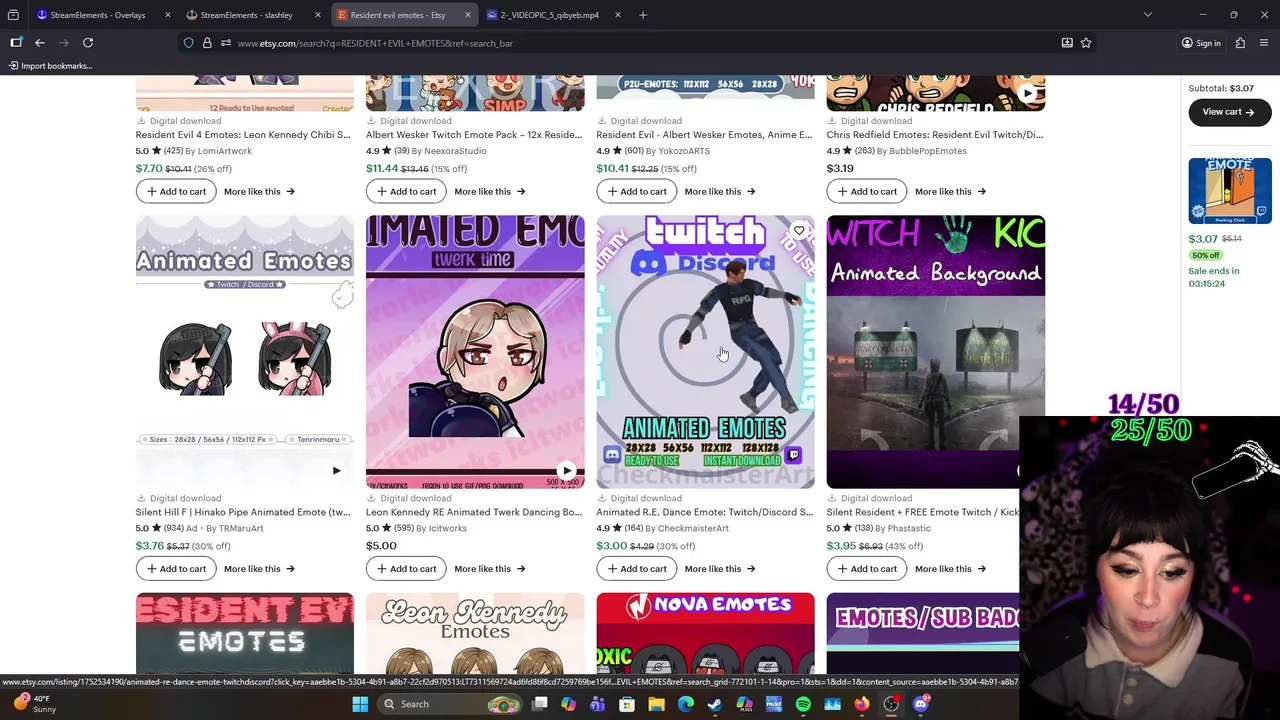Open Silent Hill F Hinako Pipe listing title
Viewport: 1280px width, 720px height.
tap(243, 512)
